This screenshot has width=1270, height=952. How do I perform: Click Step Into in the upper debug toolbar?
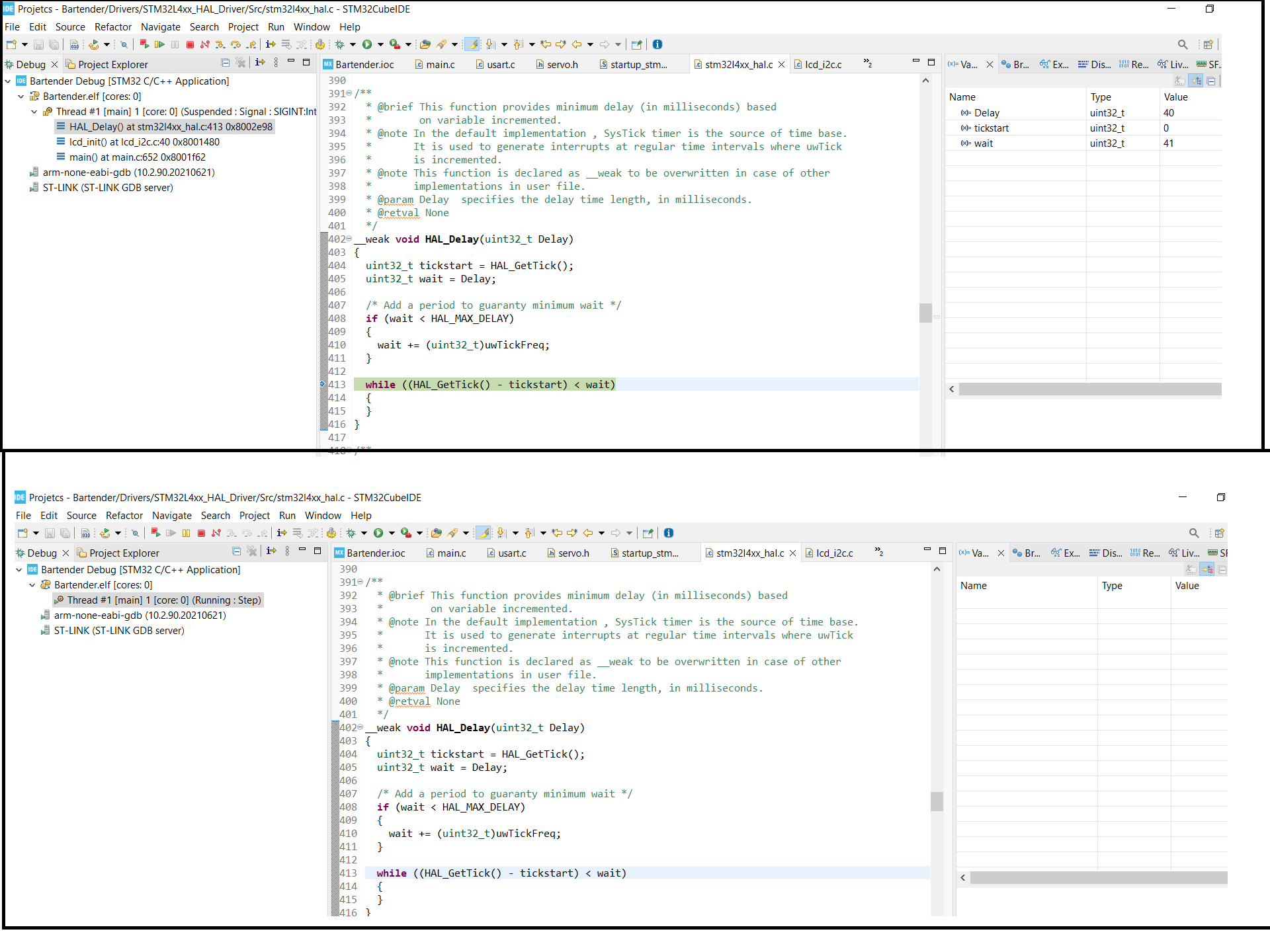220,44
